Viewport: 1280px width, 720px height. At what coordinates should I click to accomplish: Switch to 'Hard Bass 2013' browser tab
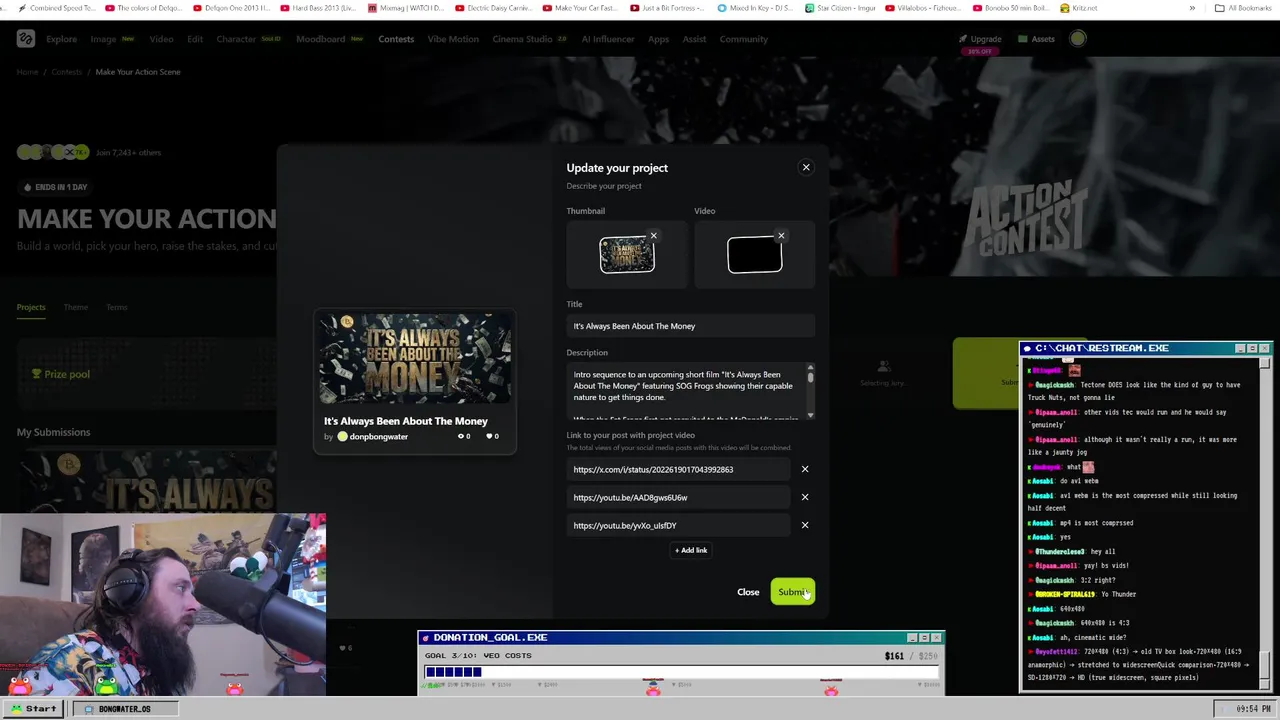tap(319, 8)
